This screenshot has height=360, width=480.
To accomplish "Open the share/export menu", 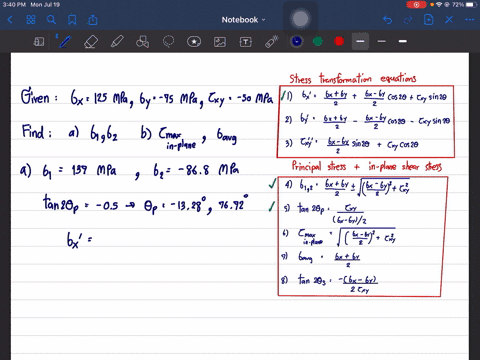I will pos(93,20).
